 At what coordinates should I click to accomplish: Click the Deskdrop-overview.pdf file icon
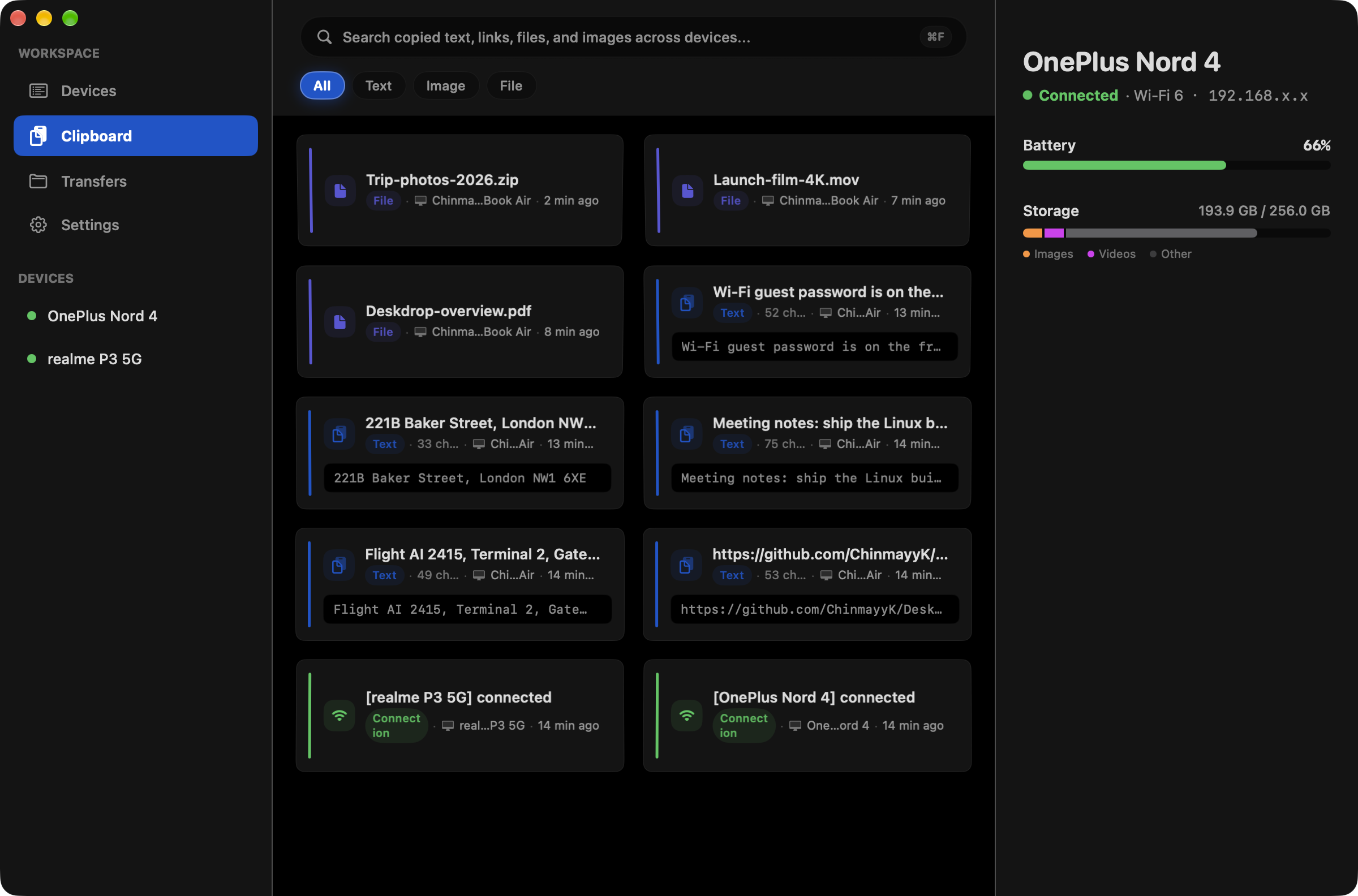point(340,322)
